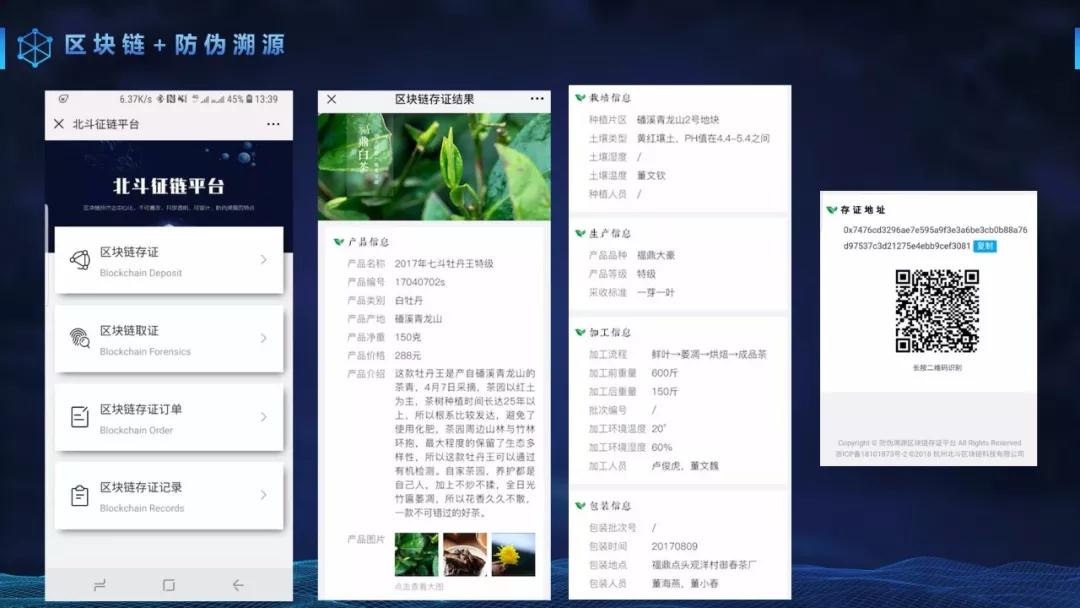
Task: Click pre-processing weight 600斤
Action: click(665, 373)
